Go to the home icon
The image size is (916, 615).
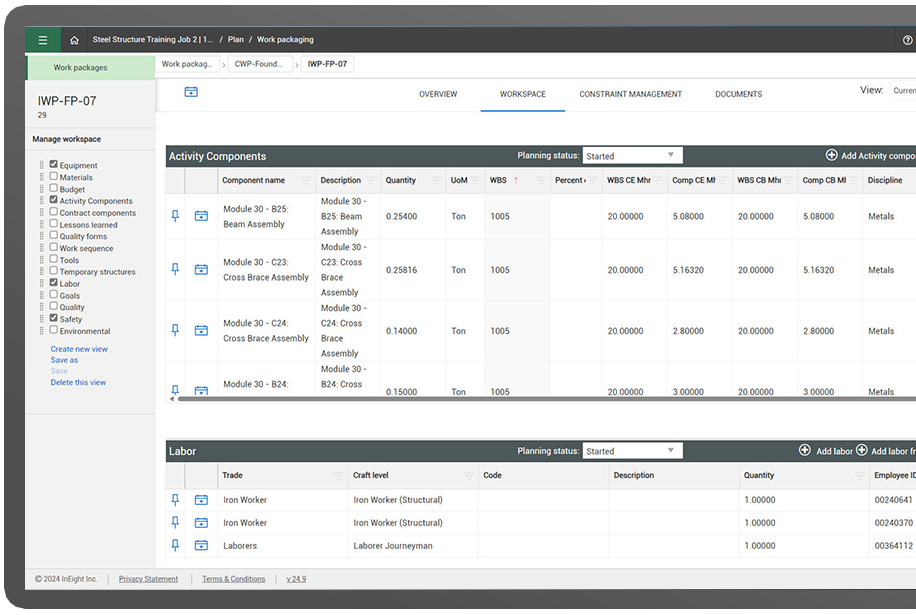(74, 40)
